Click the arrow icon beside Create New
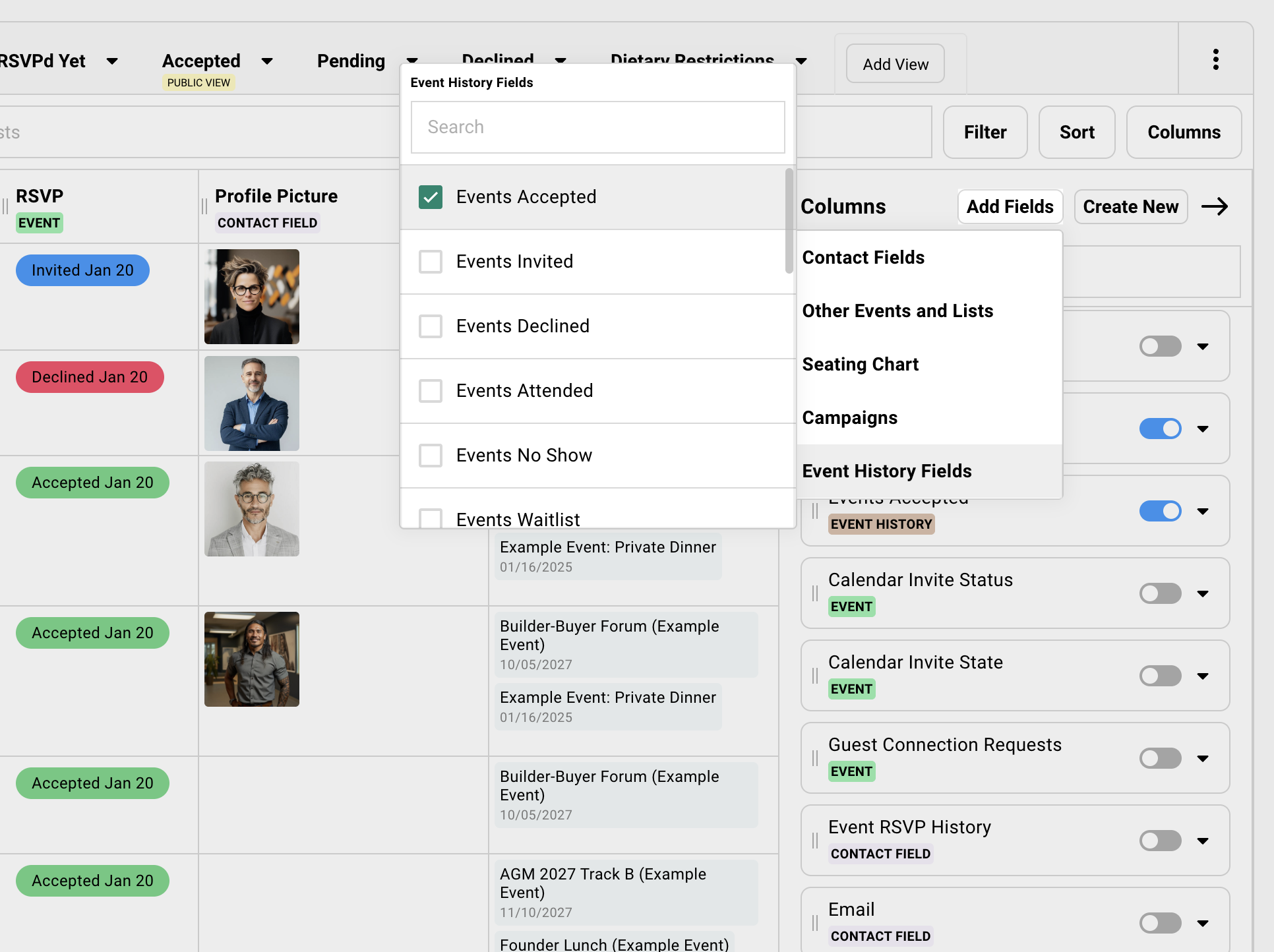 (x=1215, y=206)
